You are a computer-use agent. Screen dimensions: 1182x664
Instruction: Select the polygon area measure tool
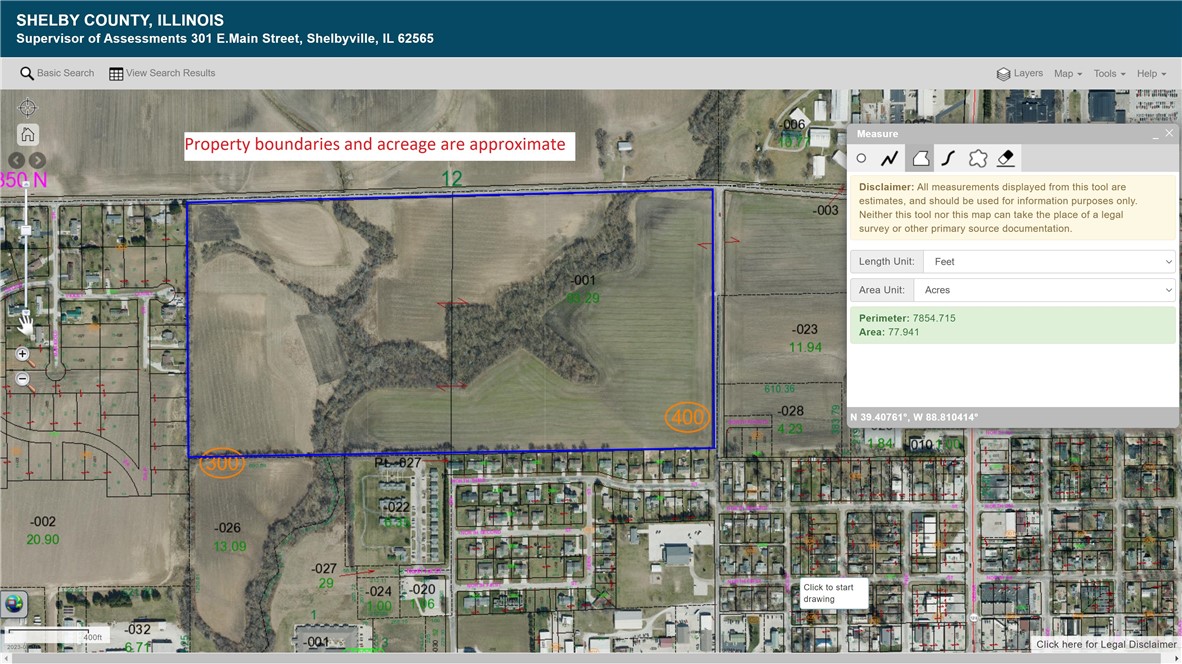pyautogui.click(x=920, y=158)
